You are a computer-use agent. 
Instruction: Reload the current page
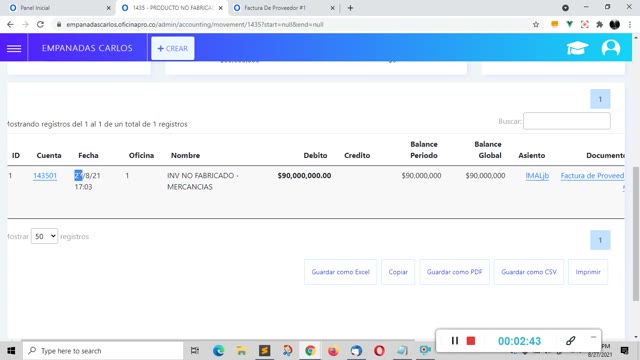(x=40, y=24)
